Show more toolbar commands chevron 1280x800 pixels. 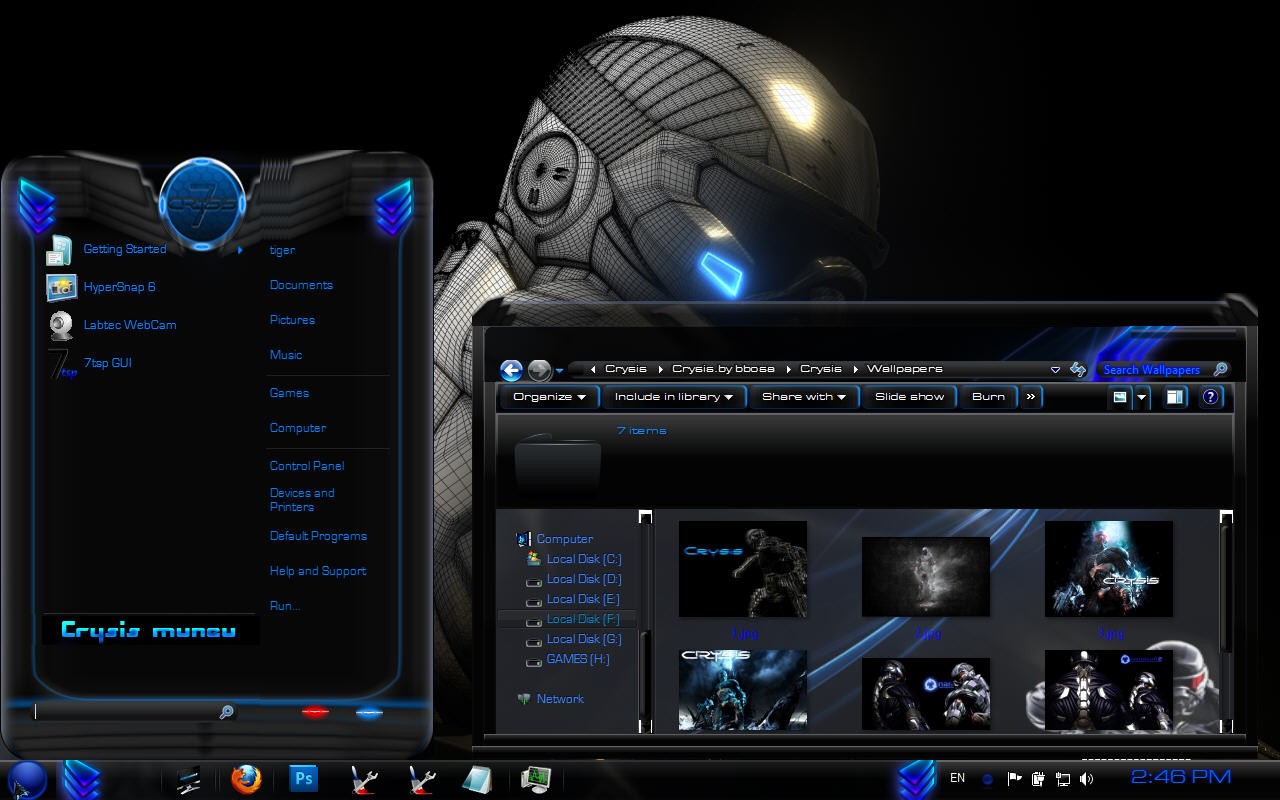pyautogui.click(x=1030, y=397)
